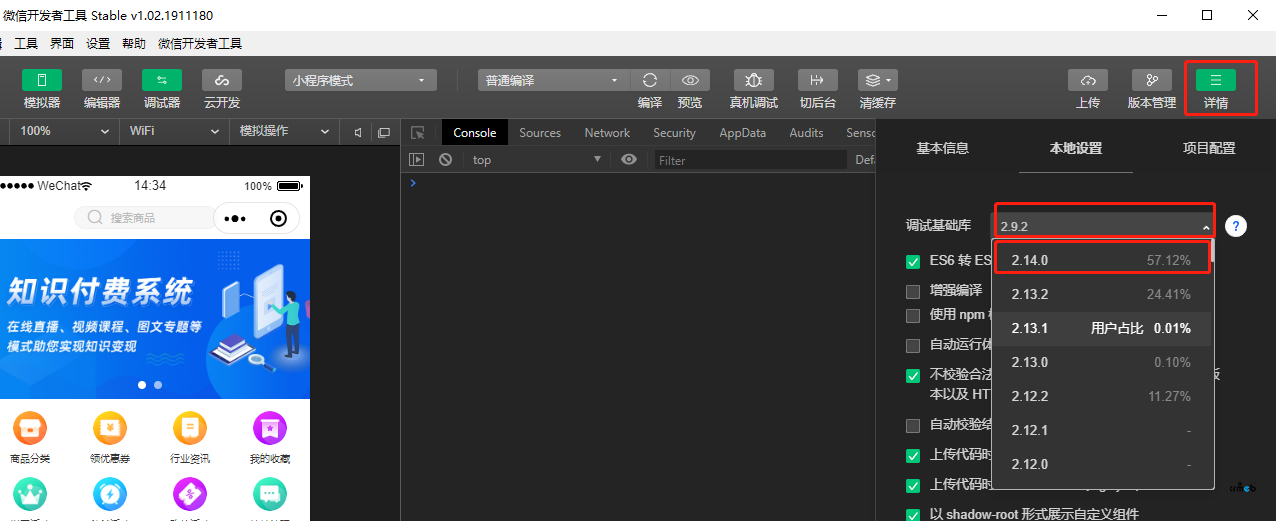This screenshot has height=521, width=1276.
Task: Select base library version 2.14.0
Action: point(1101,260)
